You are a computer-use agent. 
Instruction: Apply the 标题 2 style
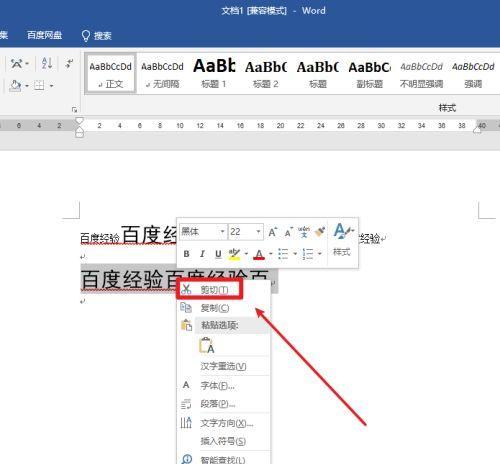click(x=266, y=73)
